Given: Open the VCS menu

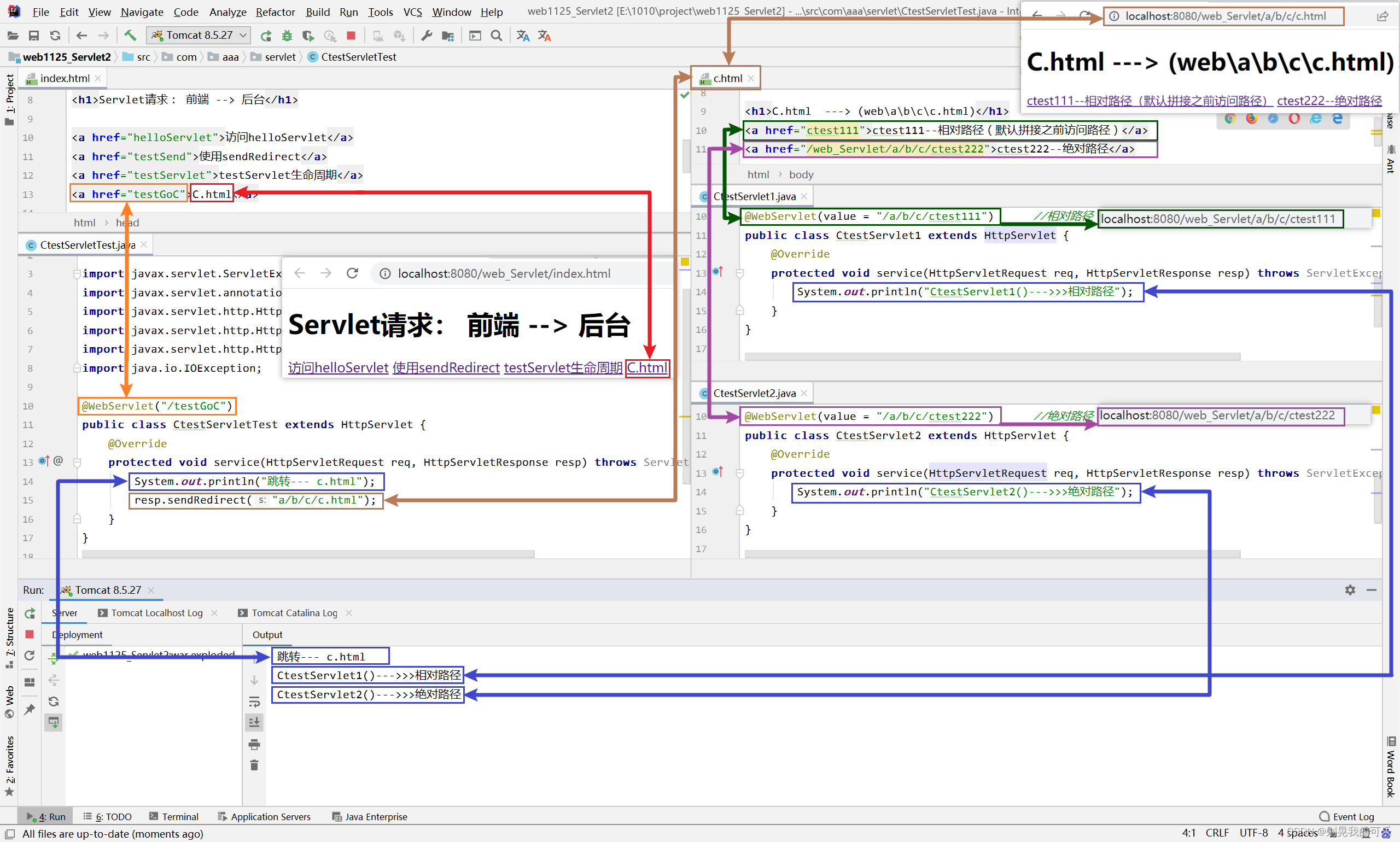Looking at the screenshot, I should (x=412, y=12).
